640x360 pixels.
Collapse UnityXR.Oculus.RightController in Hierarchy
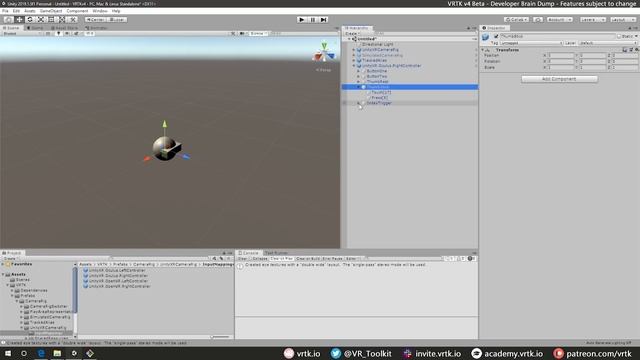pyautogui.click(x=354, y=66)
